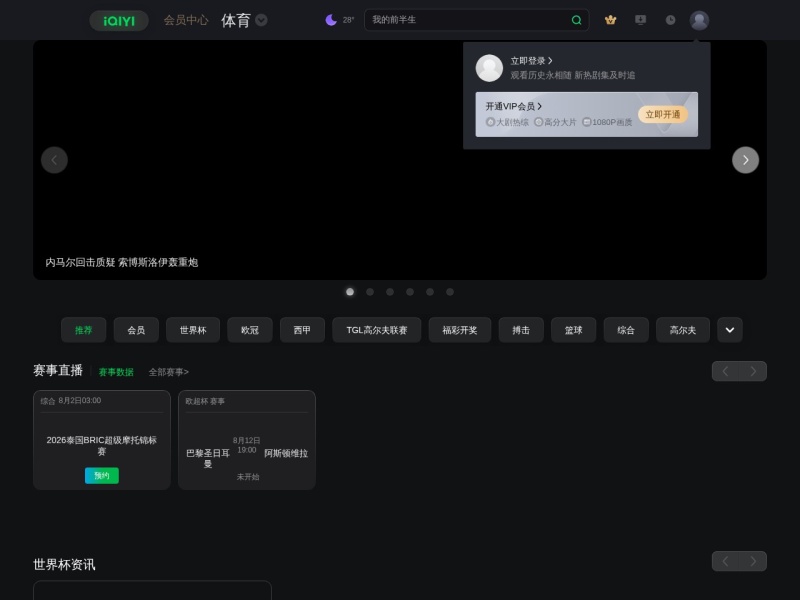Click the download client icon
Viewport: 800px width, 600px height.
[640, 20]
